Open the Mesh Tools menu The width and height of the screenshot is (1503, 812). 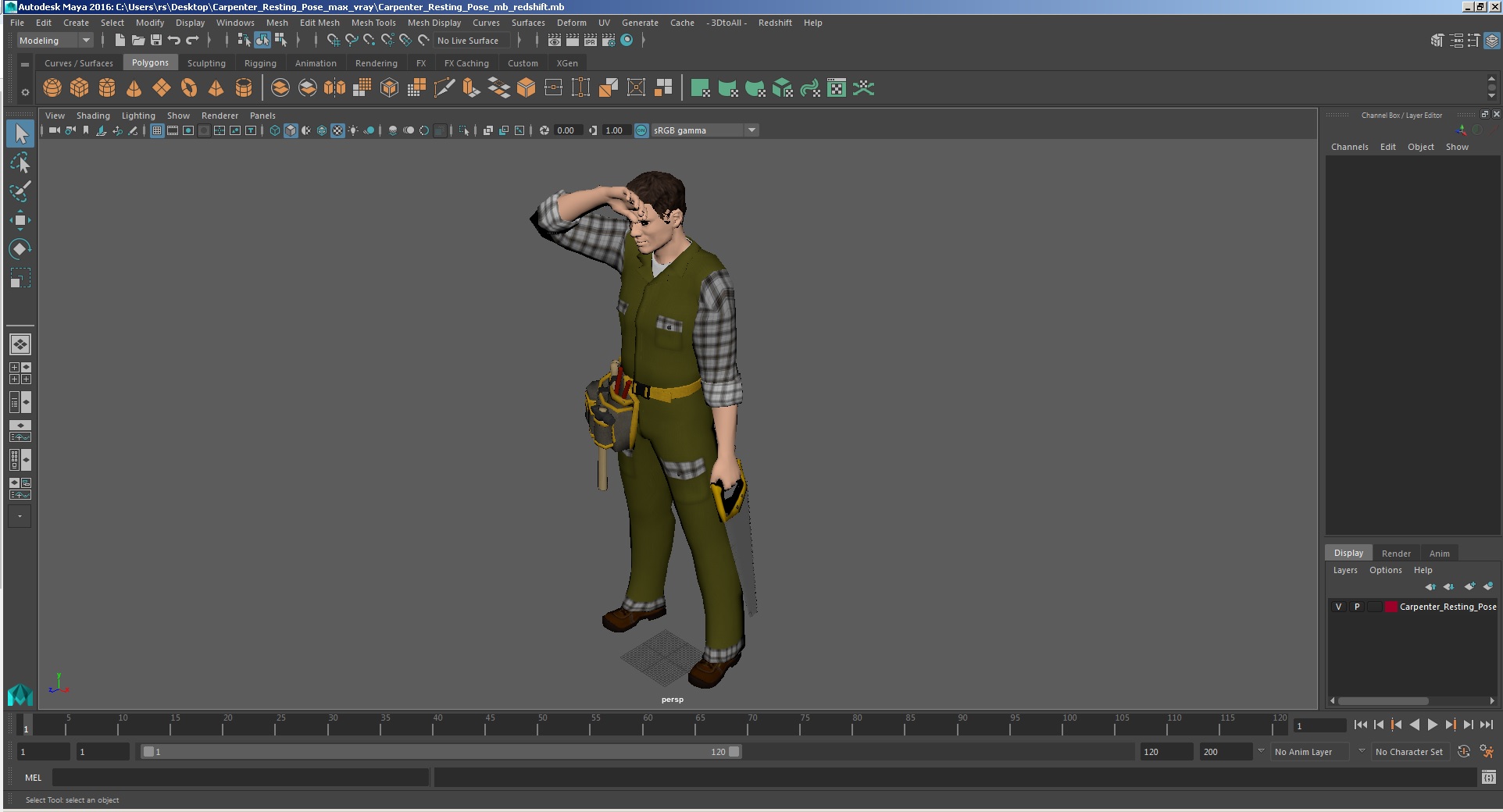tap(373, 23)
